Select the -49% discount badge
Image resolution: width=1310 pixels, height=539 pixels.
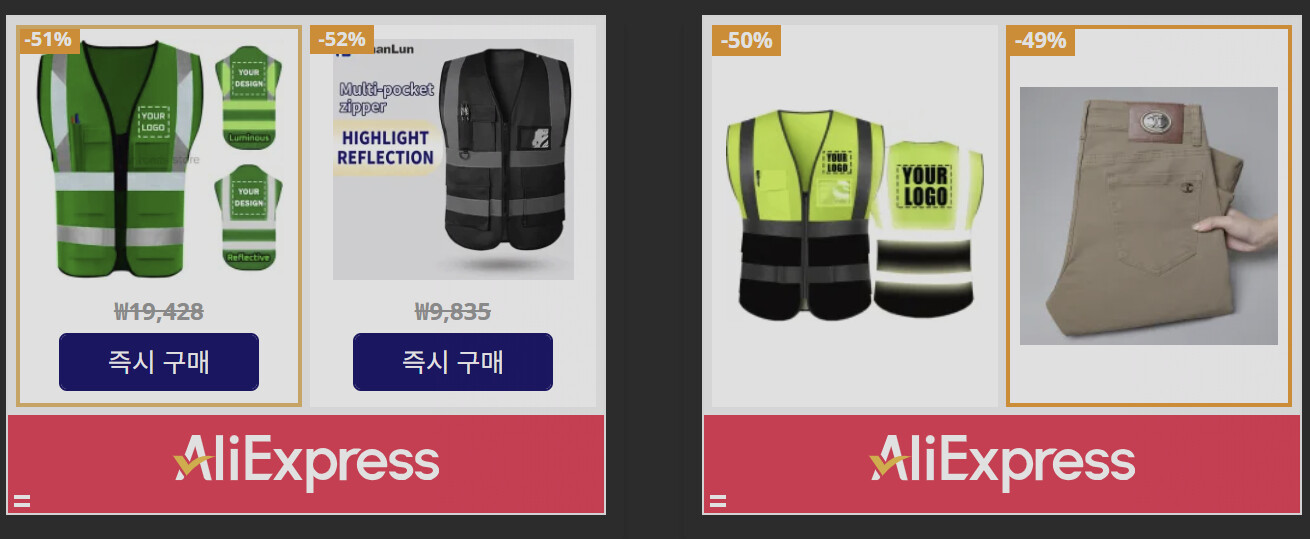[1041, 41]
